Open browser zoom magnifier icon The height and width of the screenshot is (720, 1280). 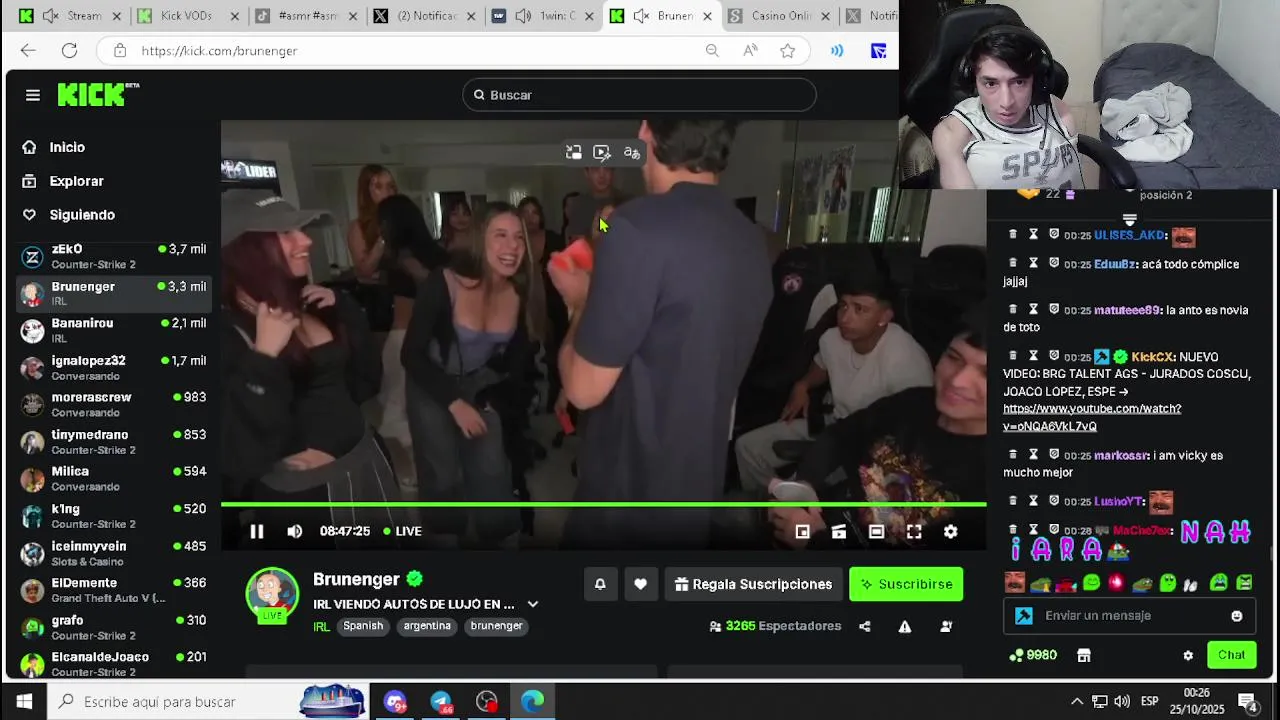[x=712, y=51]
